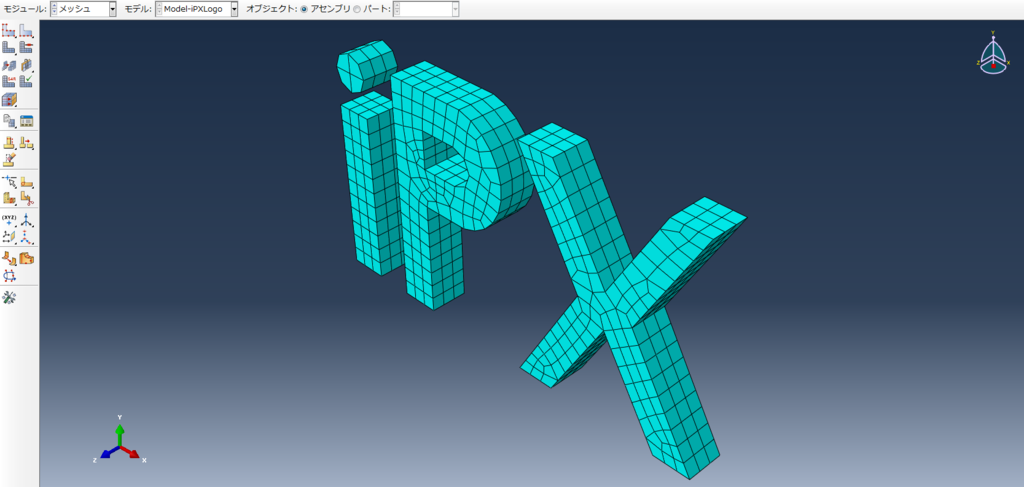The height and width of the screenshot is (487, 1024).
Task: Select the T-shape with red arrow icon
Action: 26,142
